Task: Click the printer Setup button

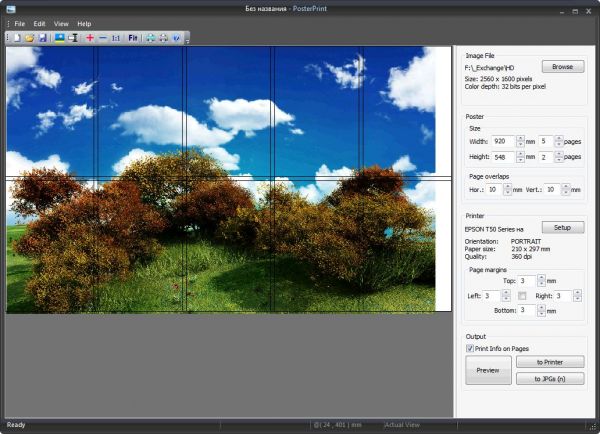Action: pyautogui.click(x=562, y=227)
